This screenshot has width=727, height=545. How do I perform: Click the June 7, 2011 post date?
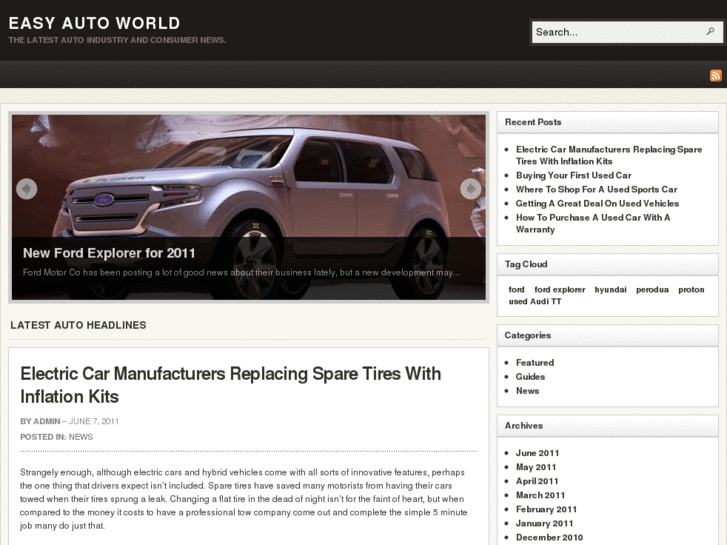94,421
